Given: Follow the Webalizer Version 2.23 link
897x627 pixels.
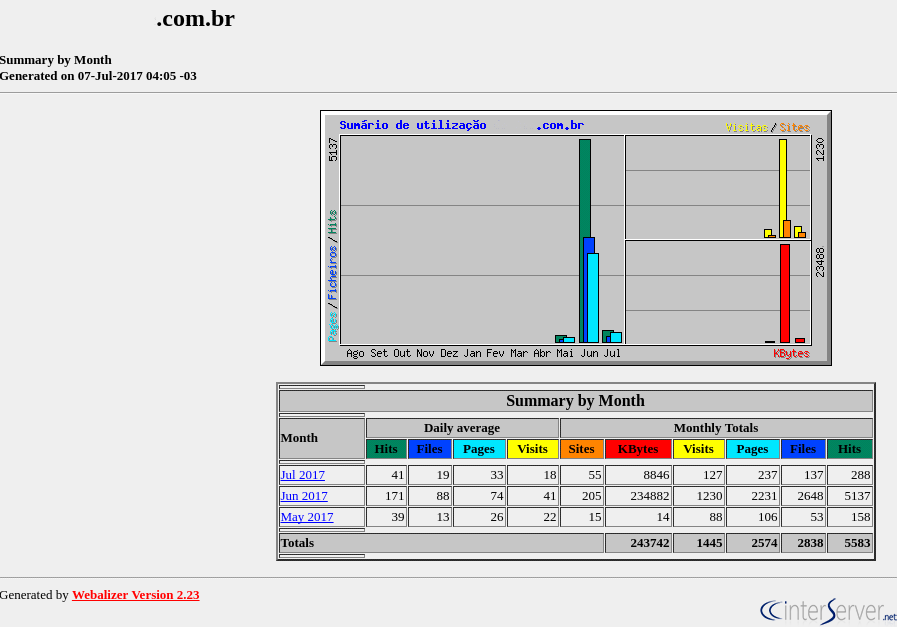Looking at the screenshot, I should point(136,595).
